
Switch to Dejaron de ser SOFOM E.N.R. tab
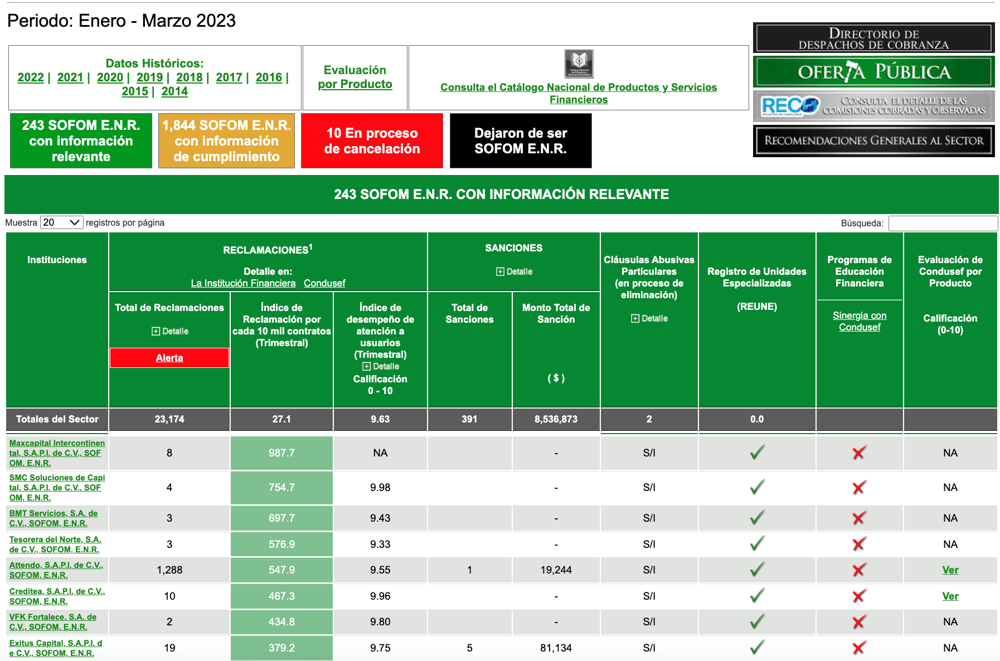pos(520,141)
